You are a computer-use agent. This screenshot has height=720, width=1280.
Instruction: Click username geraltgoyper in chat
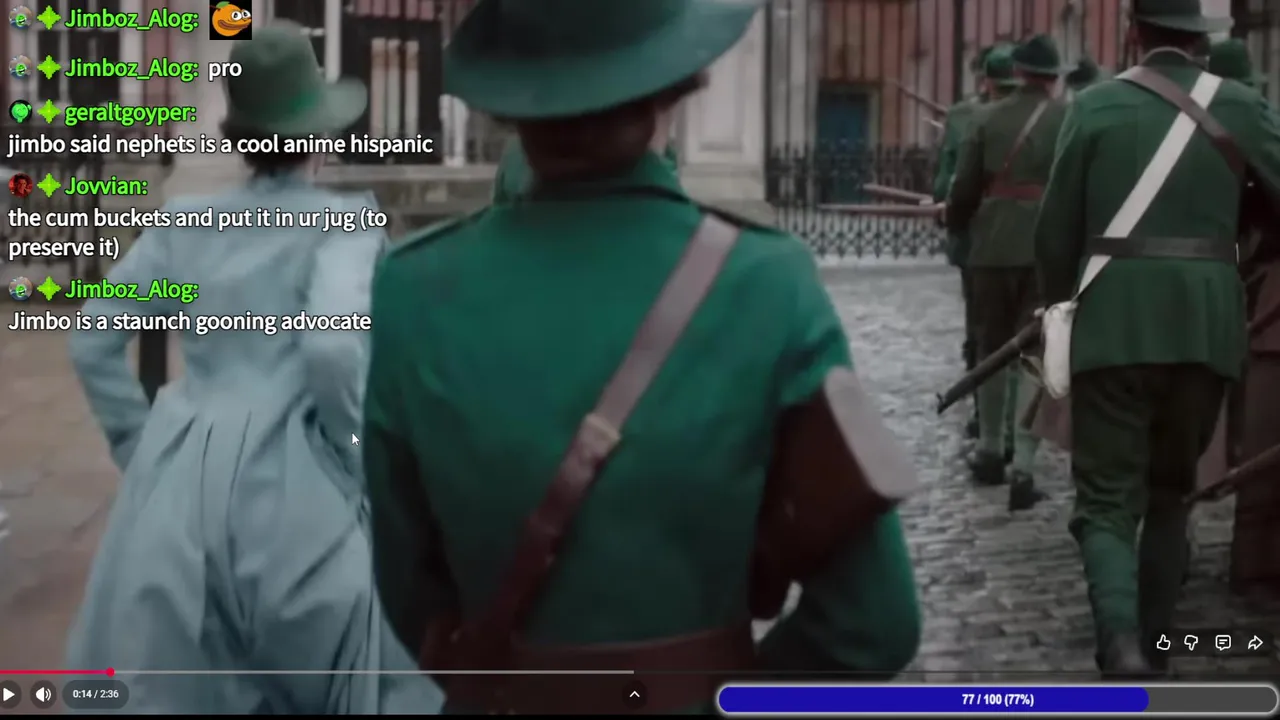tap(130, 112)
